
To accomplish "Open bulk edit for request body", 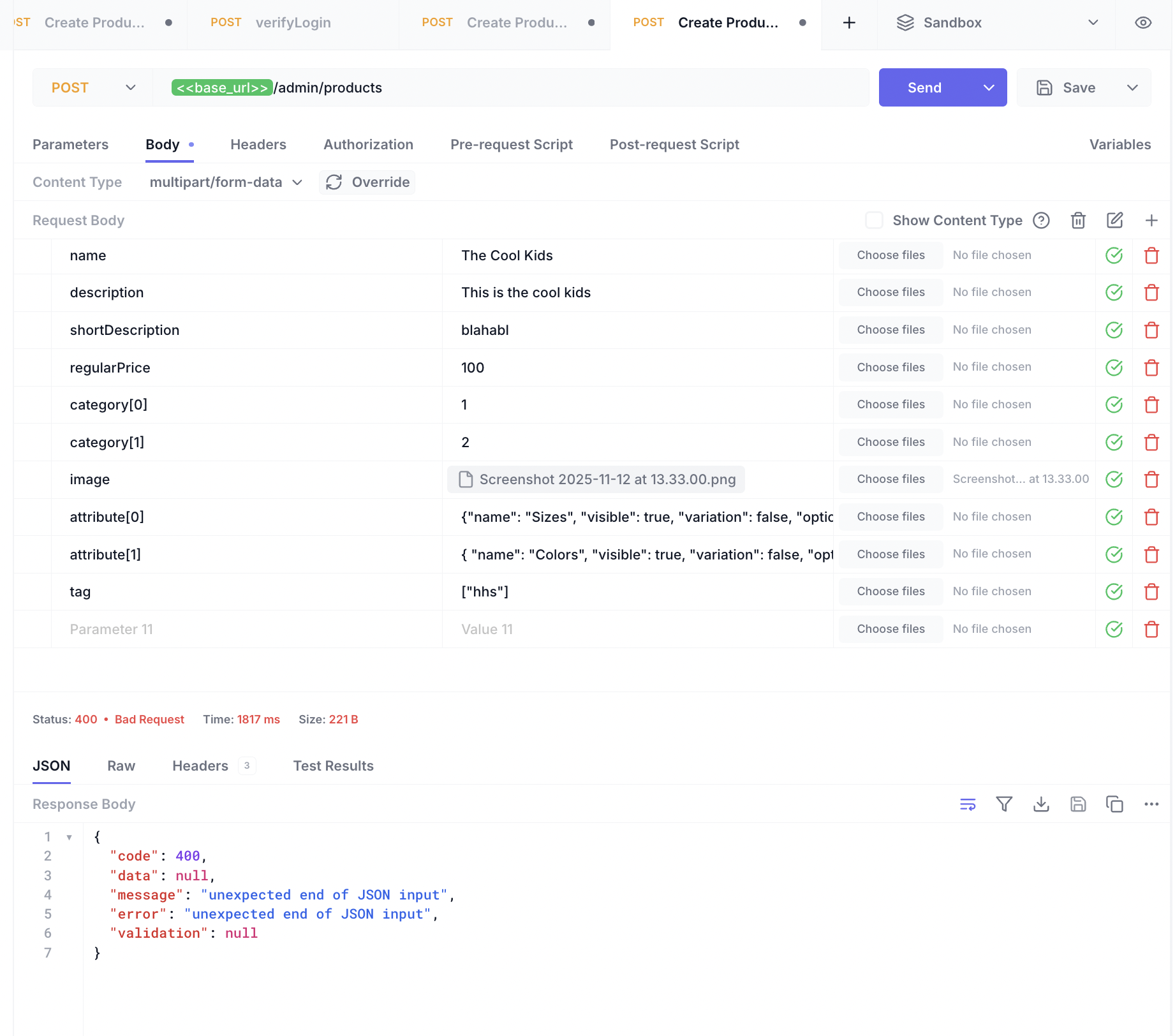I will click(1114, 221).
